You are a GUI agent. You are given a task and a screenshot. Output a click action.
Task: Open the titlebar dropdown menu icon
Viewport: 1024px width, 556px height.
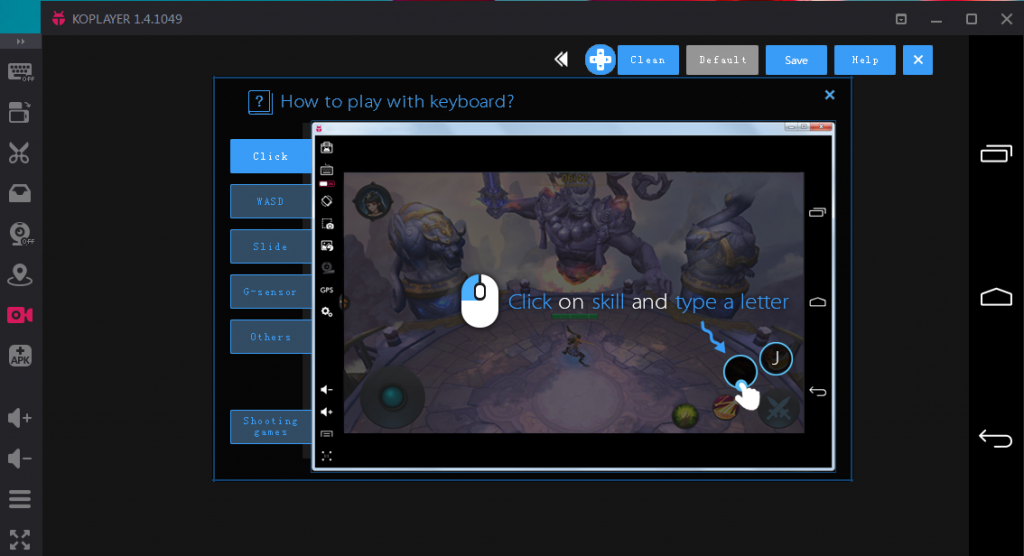point(901,19)
